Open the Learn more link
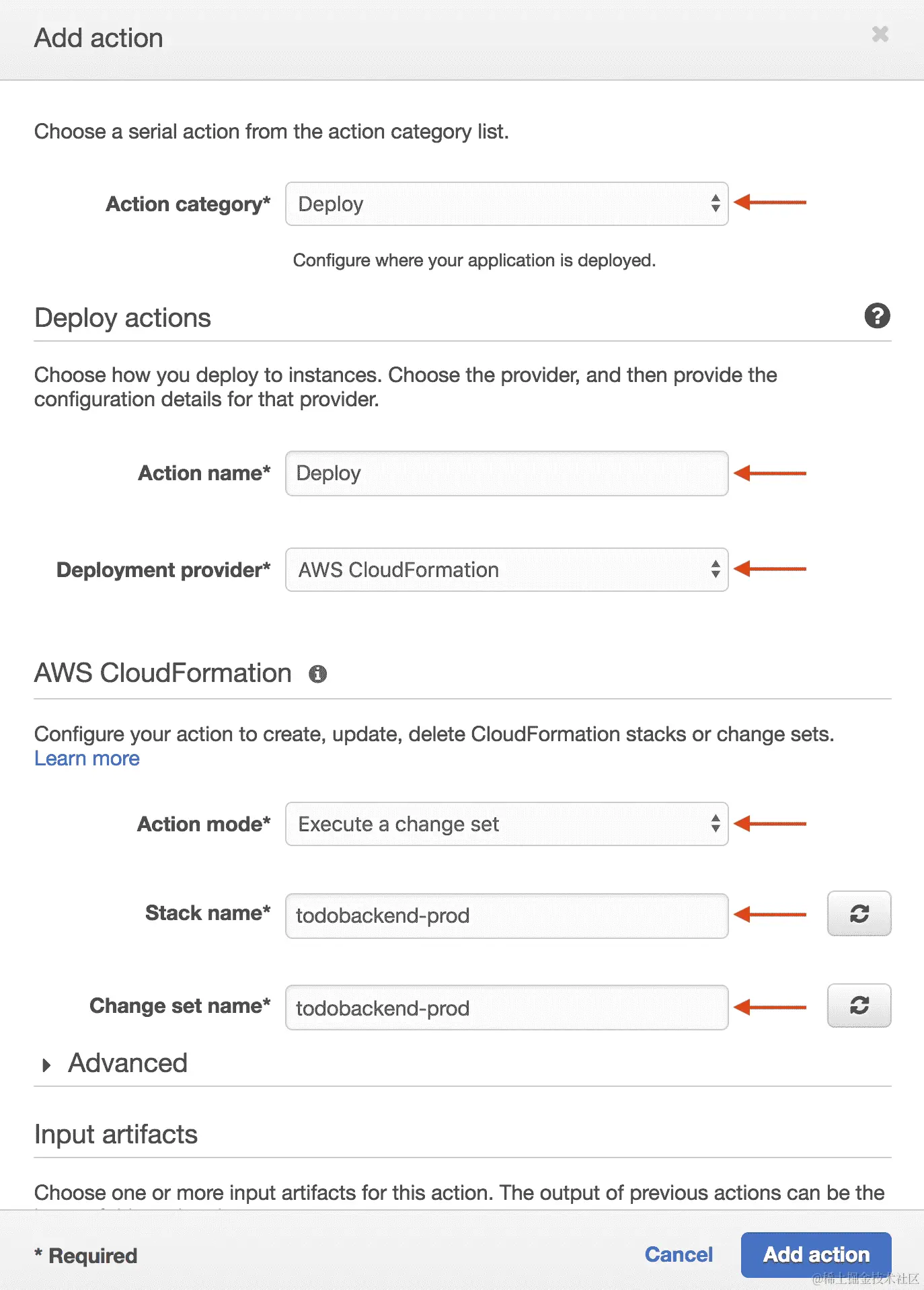 87,759
